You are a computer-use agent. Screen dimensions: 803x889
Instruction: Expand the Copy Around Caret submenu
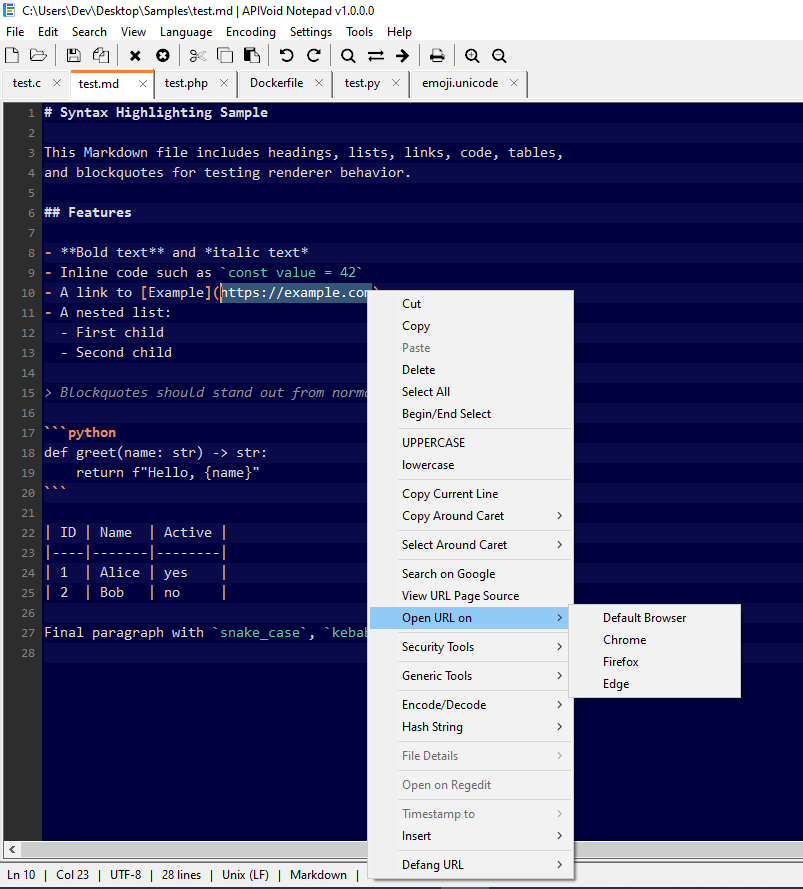(x=471, y=516)
